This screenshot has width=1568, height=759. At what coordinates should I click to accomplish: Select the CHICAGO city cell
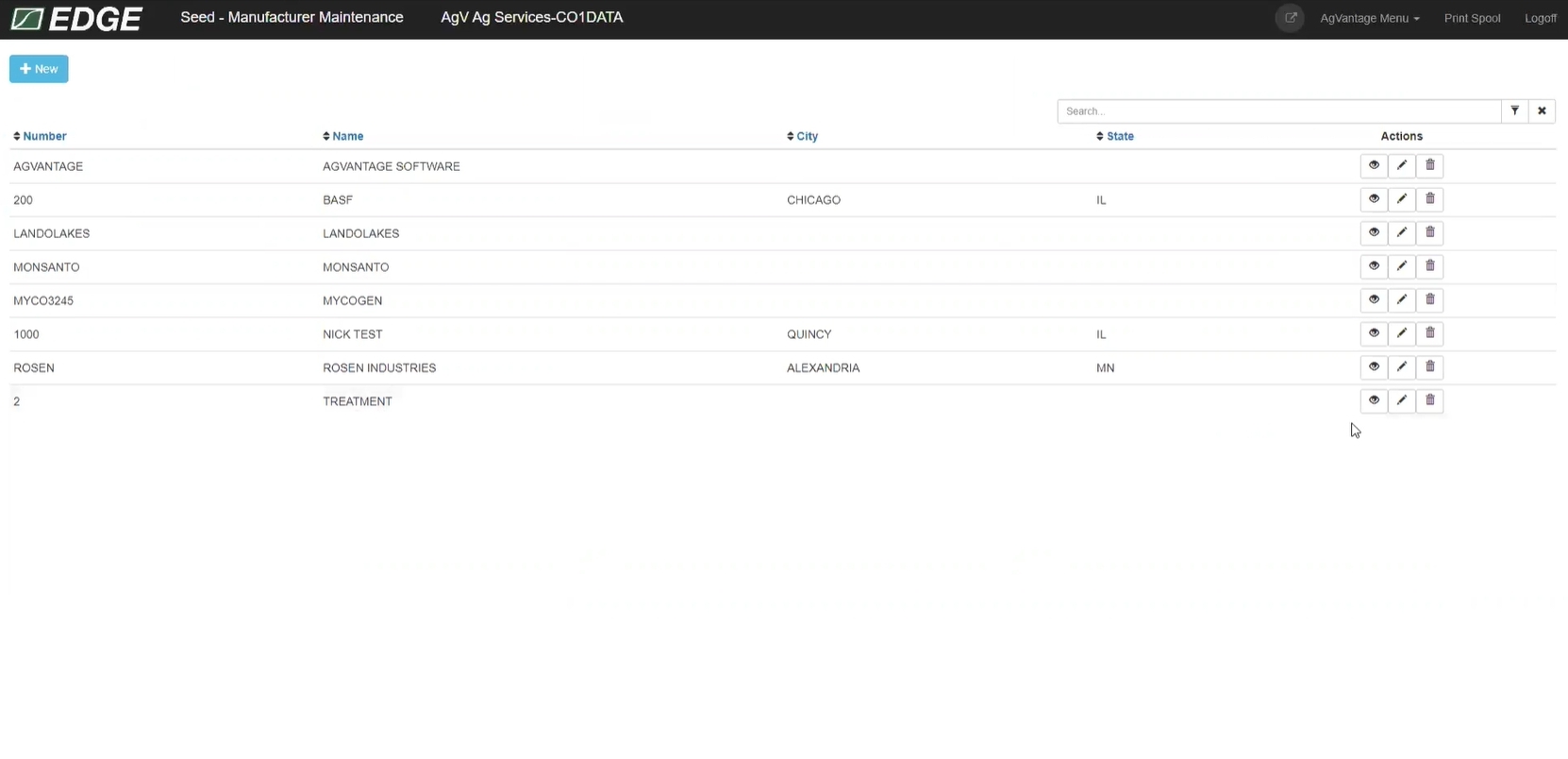point(813,200)
